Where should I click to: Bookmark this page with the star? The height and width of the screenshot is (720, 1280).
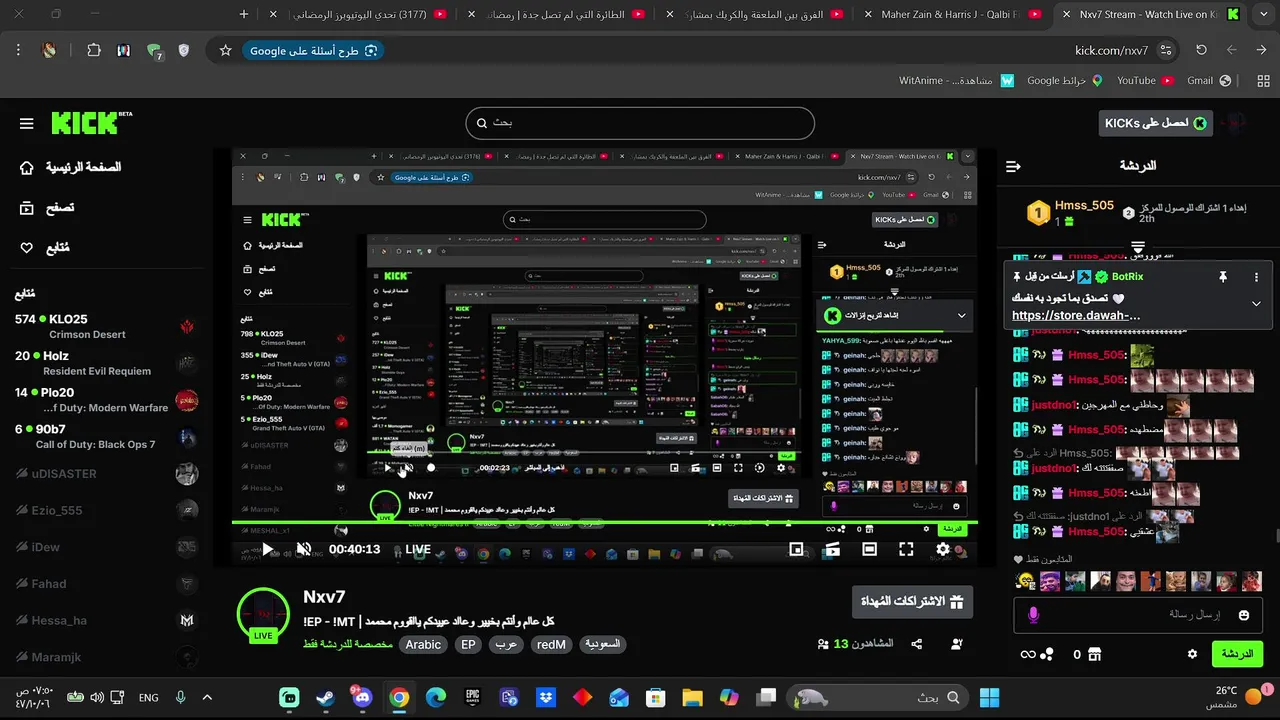coord(226,50)
